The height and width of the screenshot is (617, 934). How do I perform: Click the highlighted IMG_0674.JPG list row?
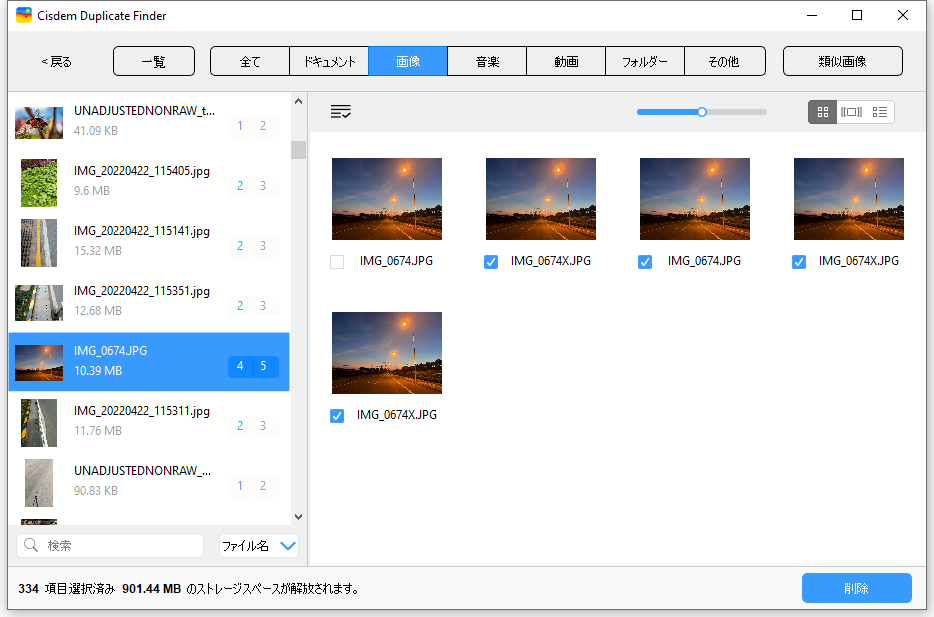pyautogui.click(x=149, y=362)
